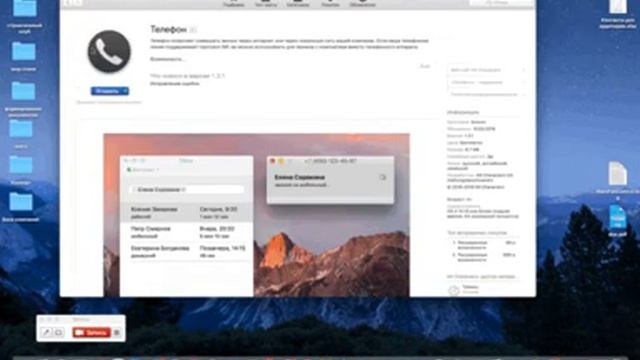The height and width of the screenshot is (360, 640).
Task: Click the Phone app's round handset icon
Action: click(x=109, y=51)
